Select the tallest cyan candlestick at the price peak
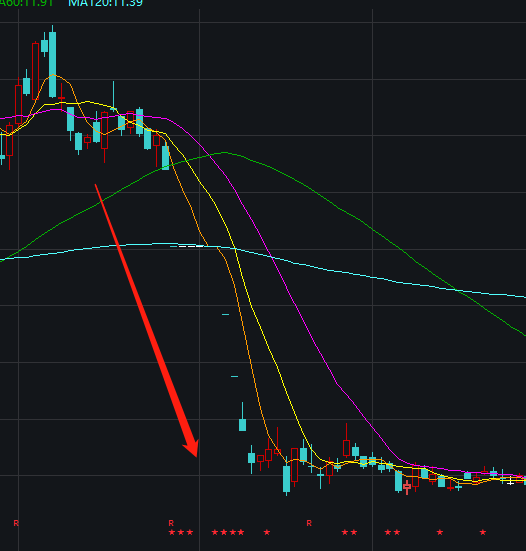The image size is (526, 551). (x=52, y=61)
